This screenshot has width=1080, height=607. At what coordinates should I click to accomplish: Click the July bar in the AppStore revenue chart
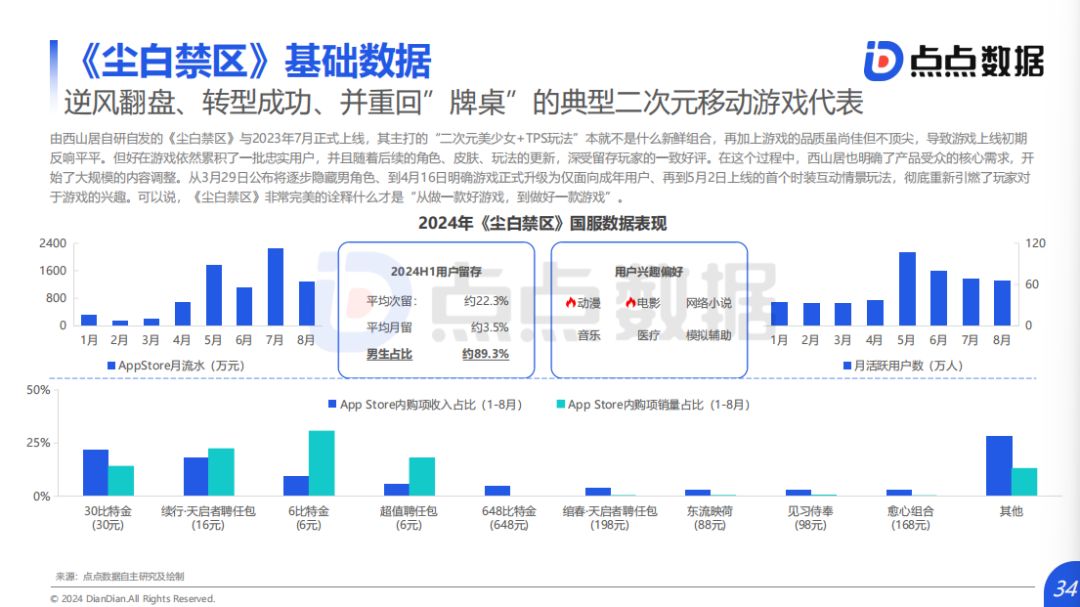[276, 287]
